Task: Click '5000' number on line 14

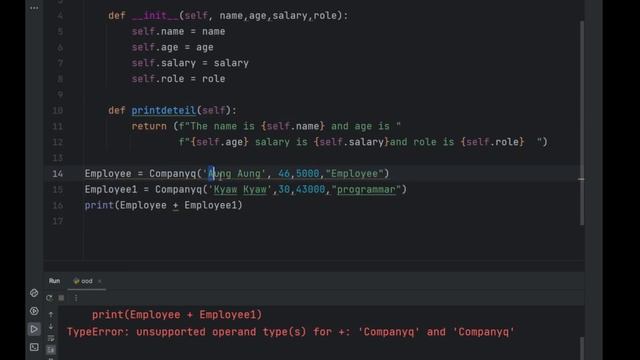Action: [x=307, y=173]
